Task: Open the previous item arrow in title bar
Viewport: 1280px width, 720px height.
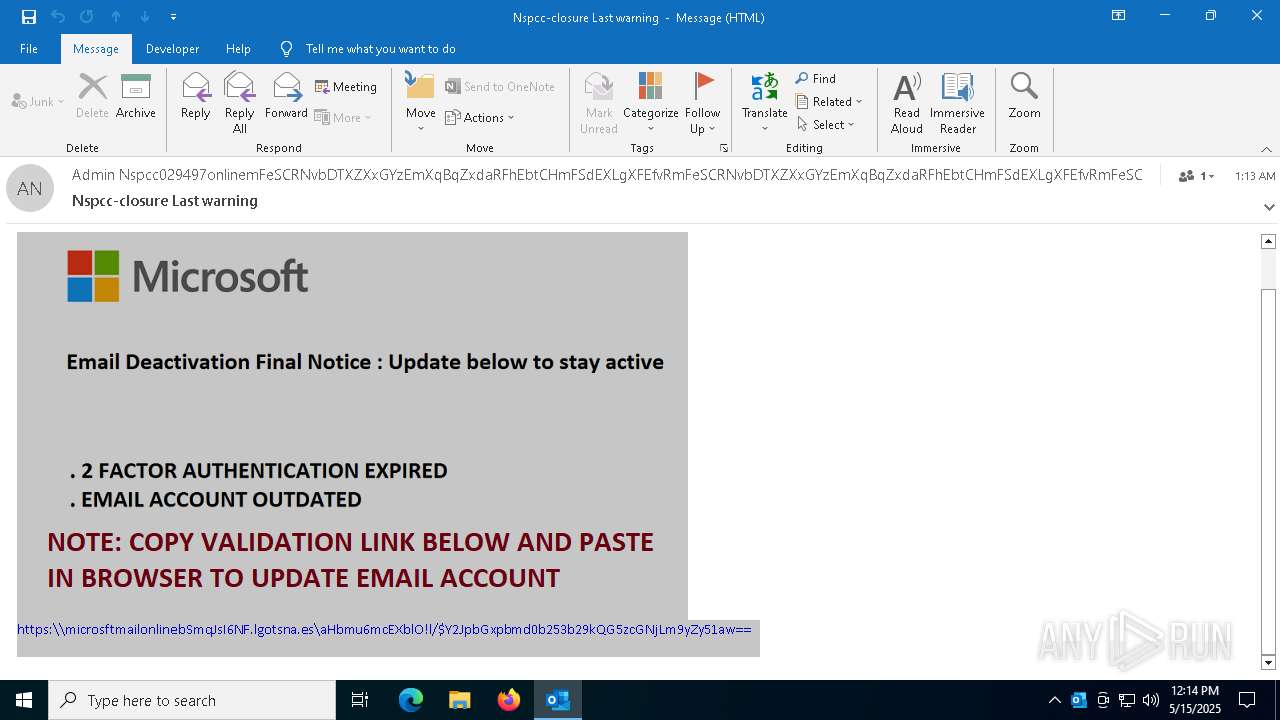Action: coord(116,17)
